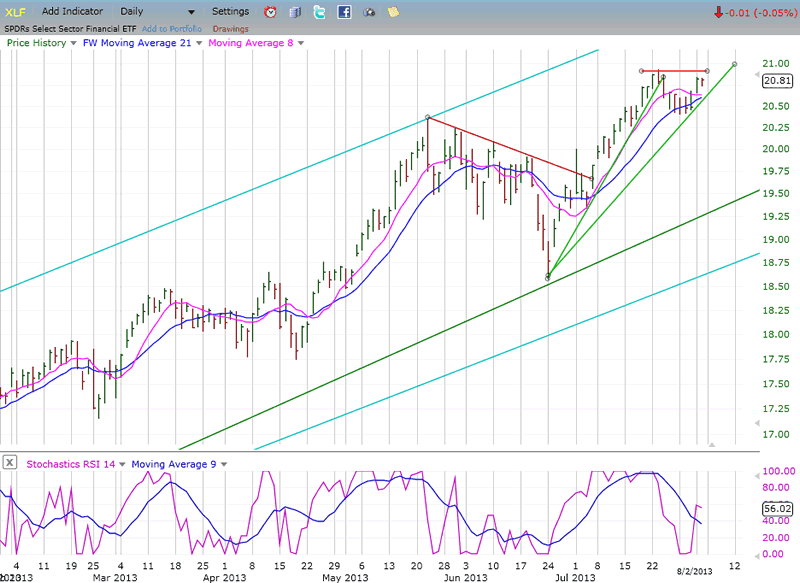Select the green trendline endpoint near 21.00
The width and height of the screenshot is (800, 583).
pos(735,64)
